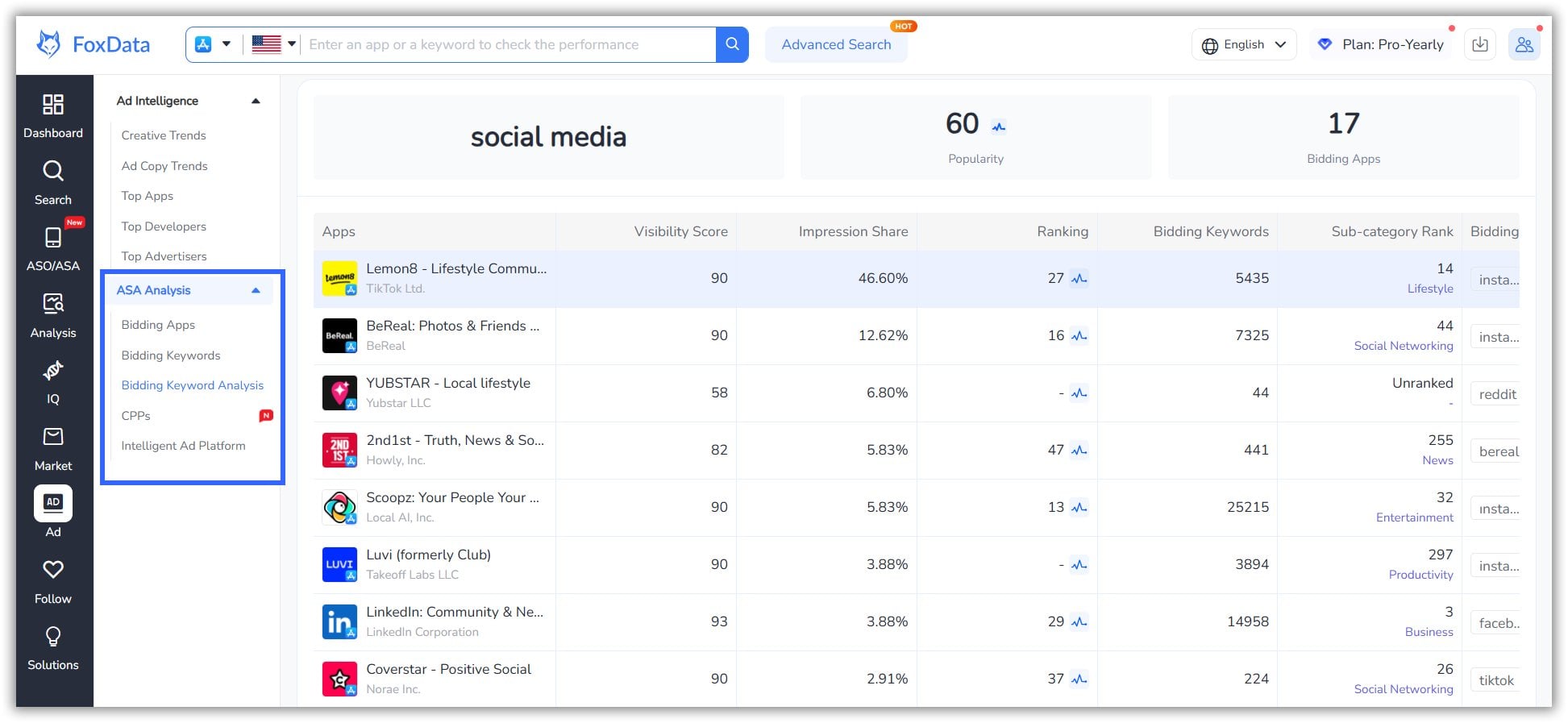The image size is (1568, 723).
Task: Open the Solutions lightbulb icon
Action: coord(53,637)
